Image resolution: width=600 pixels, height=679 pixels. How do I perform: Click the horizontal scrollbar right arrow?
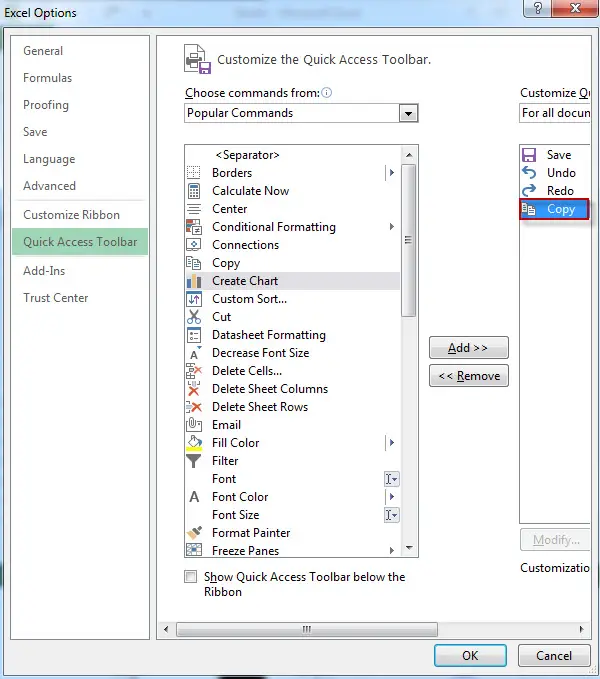point(581,629)
